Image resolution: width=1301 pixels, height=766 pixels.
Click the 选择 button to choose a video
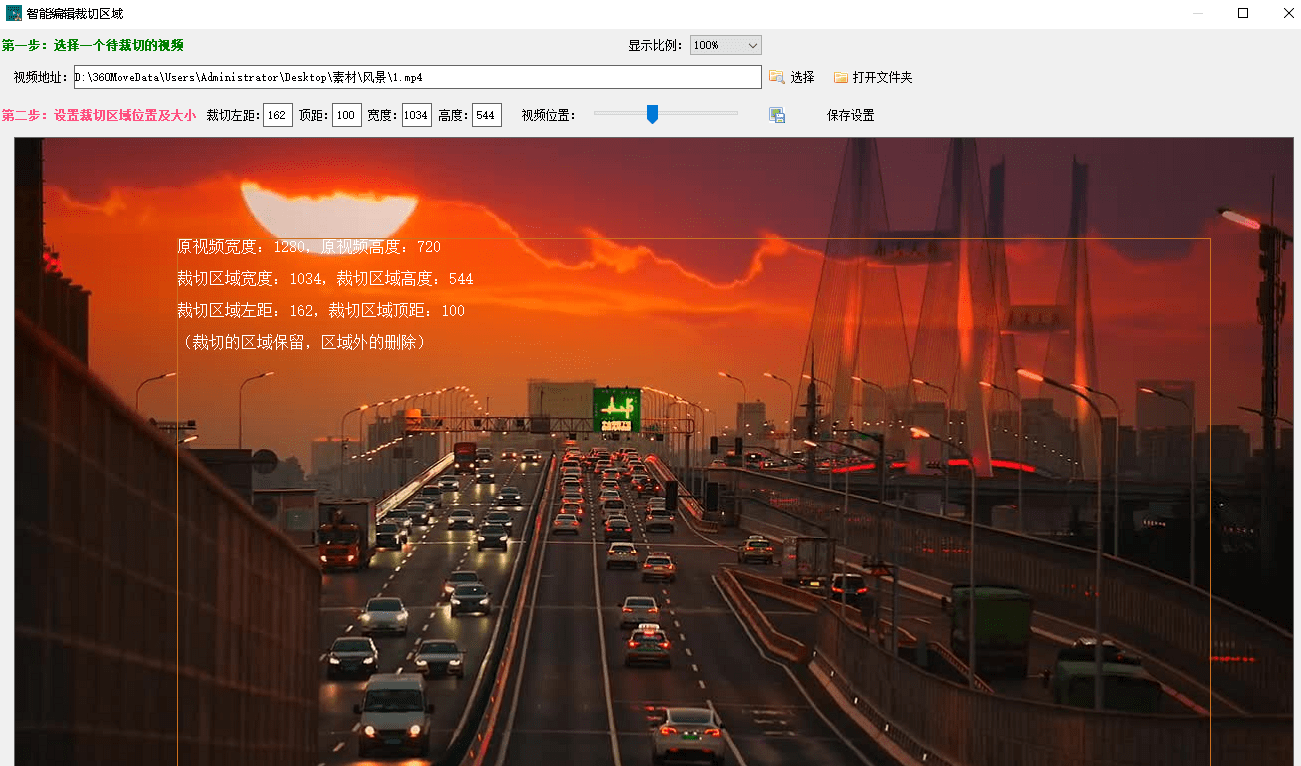(x=802, y=77)
